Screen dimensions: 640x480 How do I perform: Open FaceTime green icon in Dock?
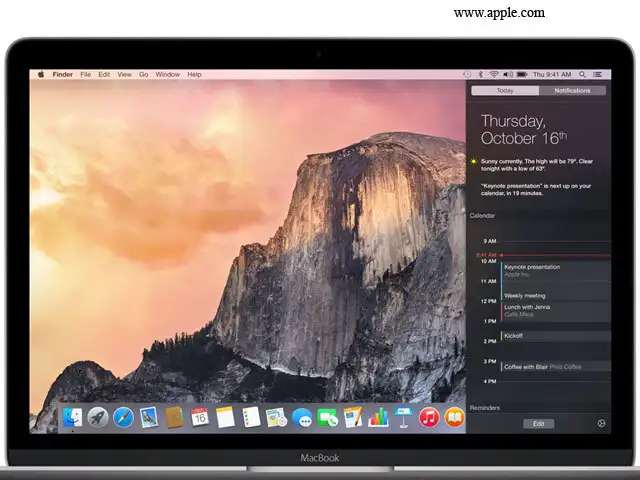point(328,417)
